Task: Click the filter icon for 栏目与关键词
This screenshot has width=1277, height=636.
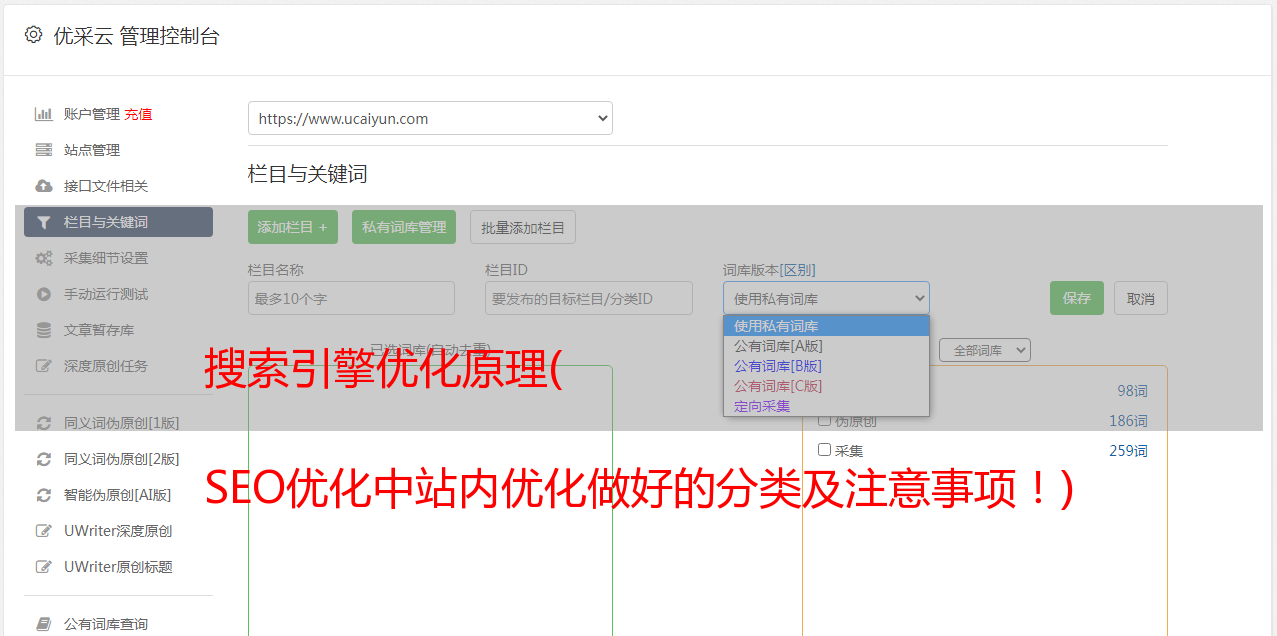Action: click(44, 222)
